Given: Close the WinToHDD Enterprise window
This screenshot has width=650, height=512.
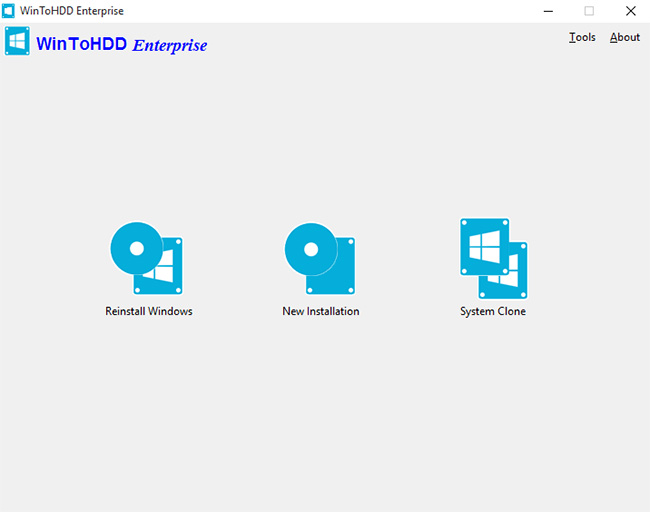Looking at the screenshot, I should point(631,11).
